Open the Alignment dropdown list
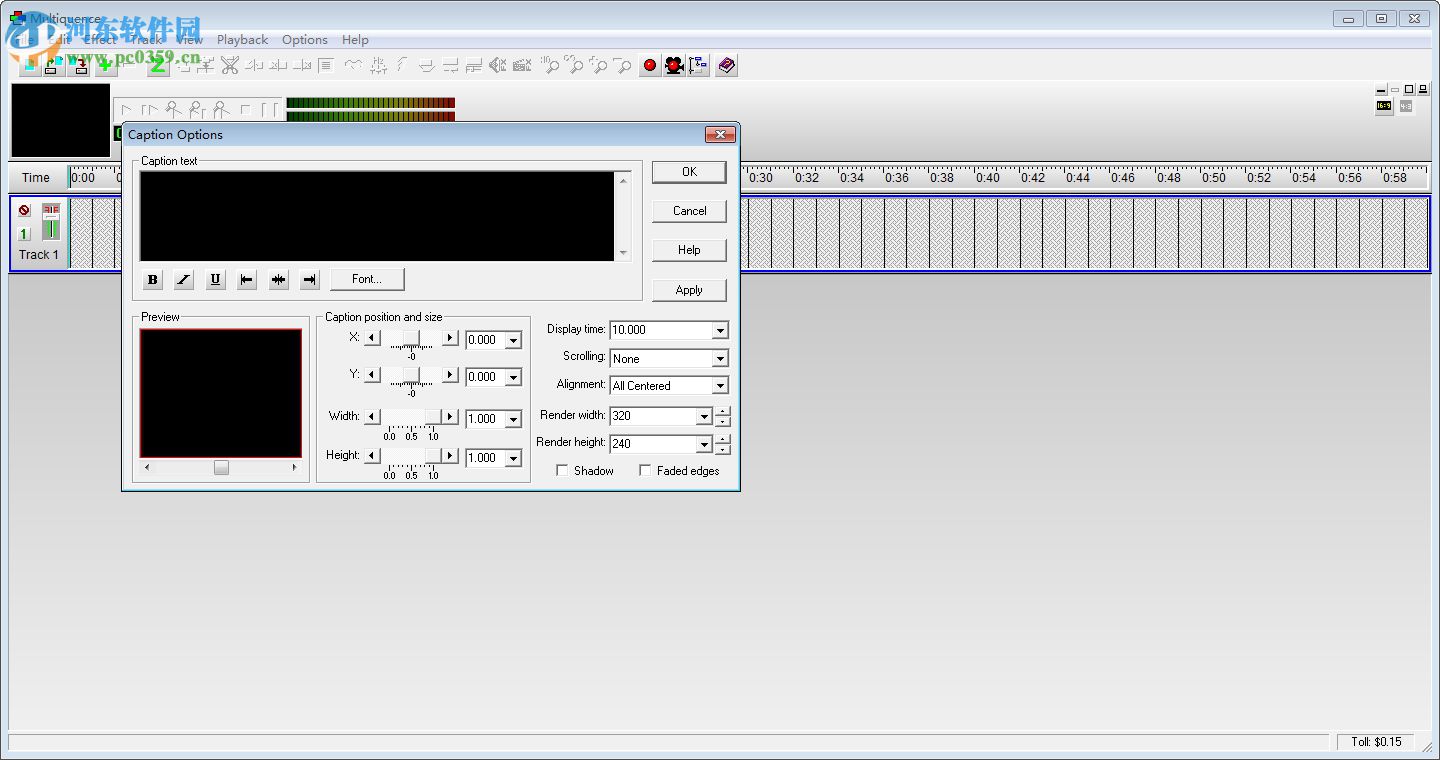Screen dimensions: 1440x760 [x=719, y=385]
